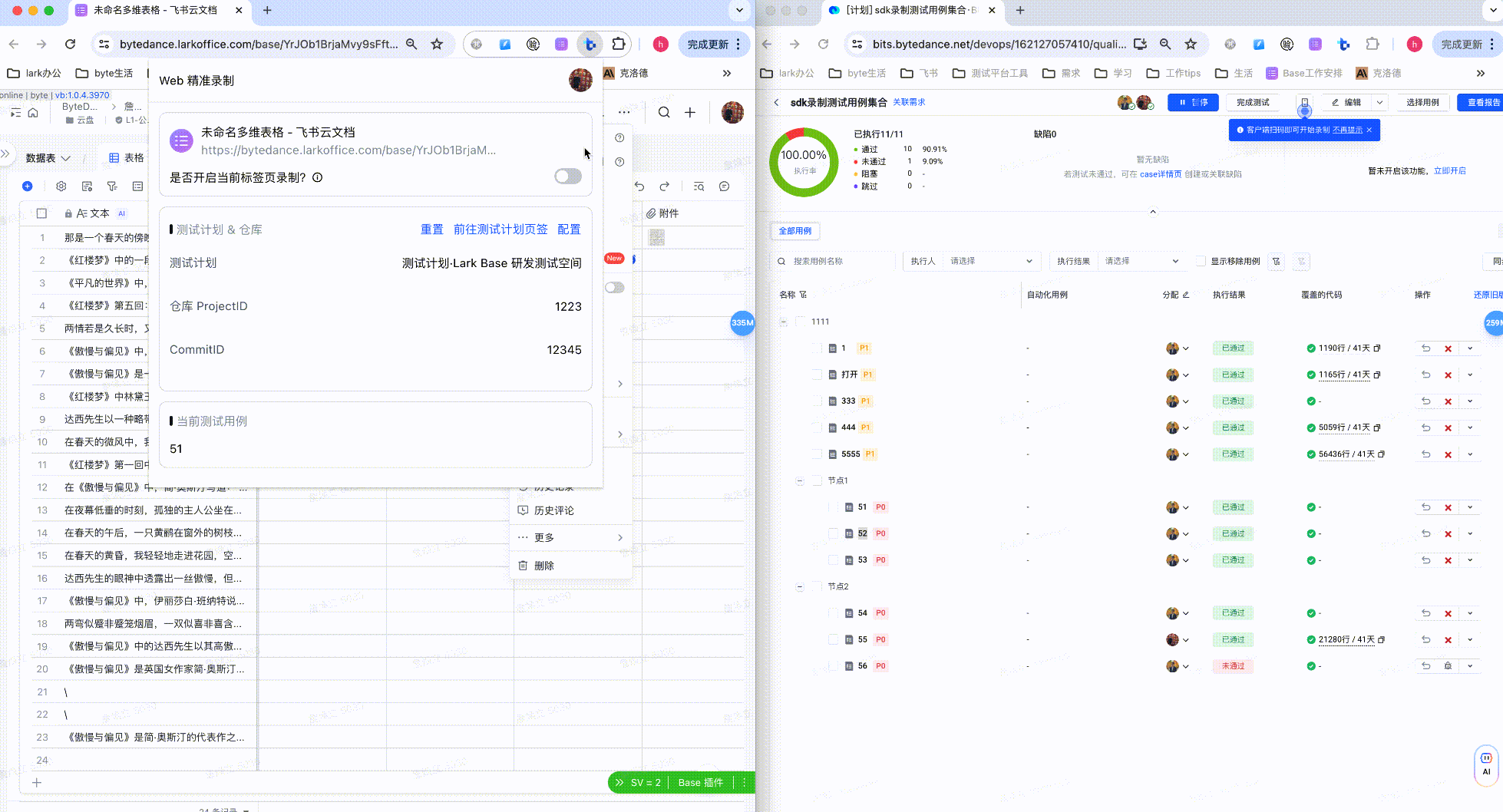This screenshot has width=1503, height=812.
Task: Open the 表格 view tab
Action: click(127, 158)
